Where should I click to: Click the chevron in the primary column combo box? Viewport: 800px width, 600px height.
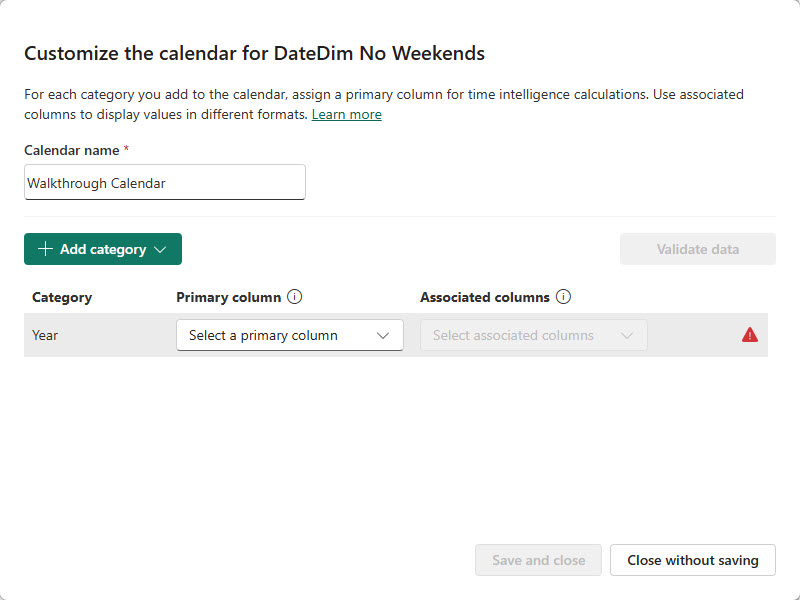pyautogui.click(x=383, y=335)
